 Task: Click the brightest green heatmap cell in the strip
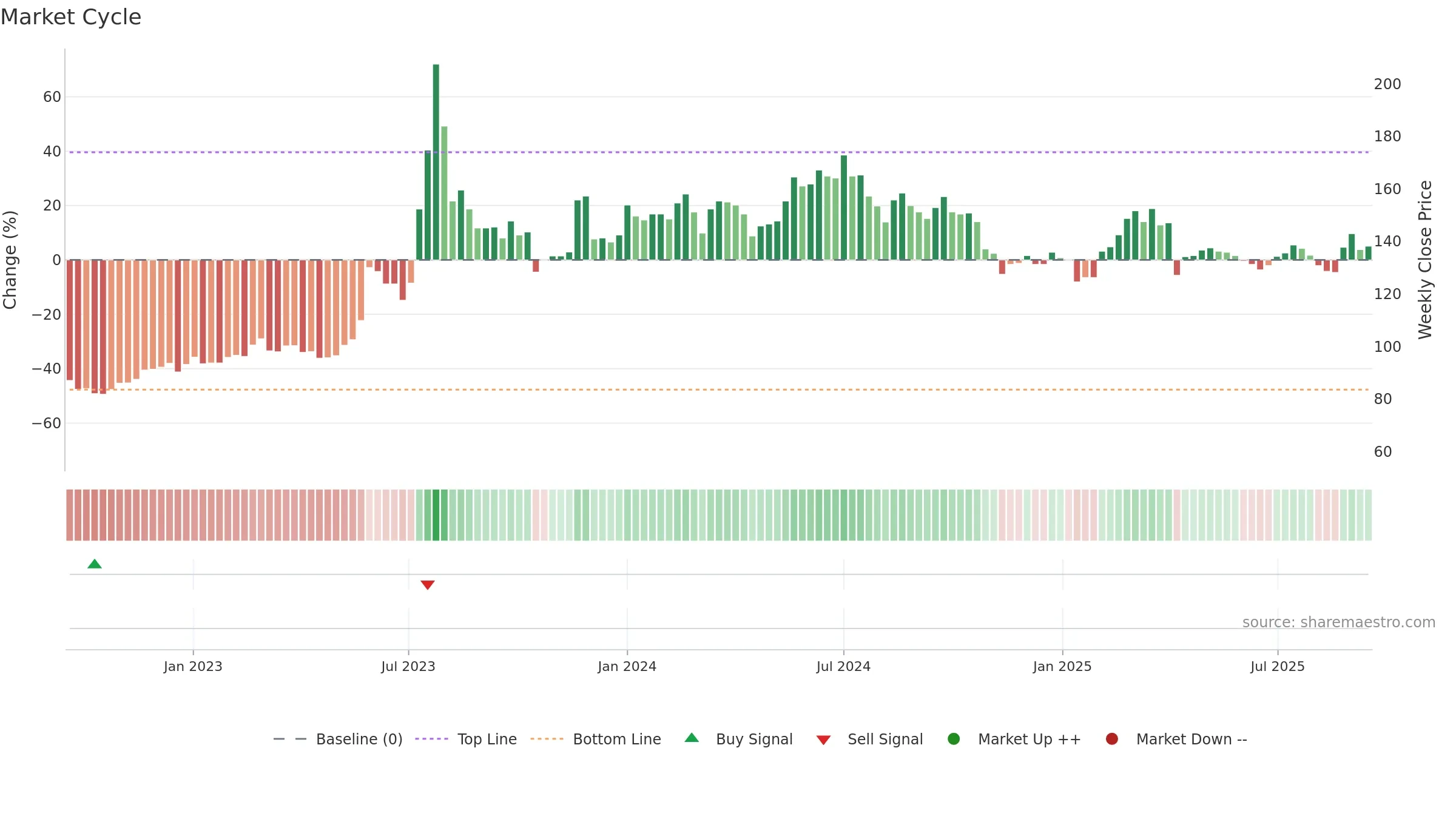point(436,515)
